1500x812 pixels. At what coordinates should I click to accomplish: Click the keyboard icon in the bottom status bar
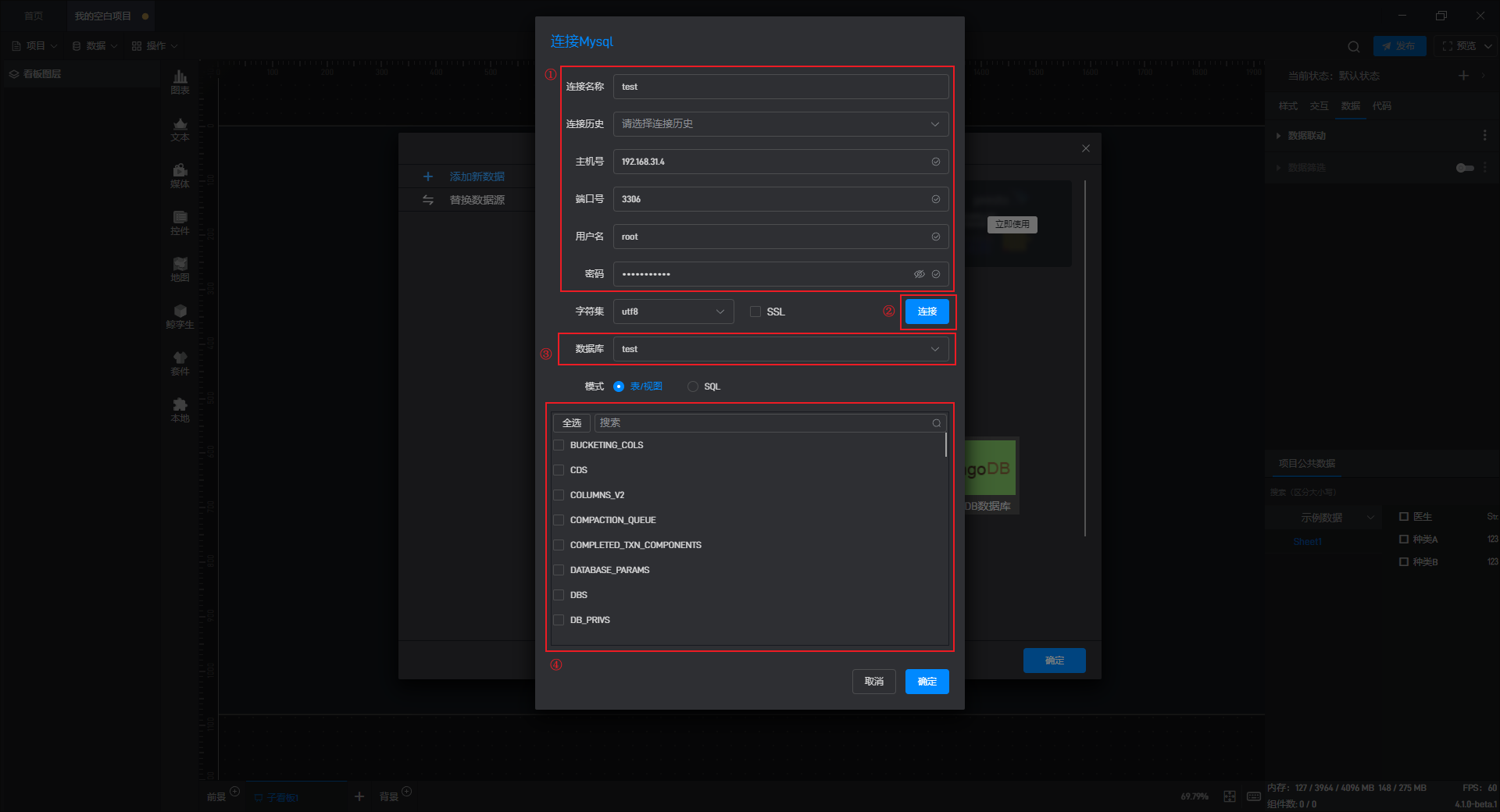(1254, 796)
